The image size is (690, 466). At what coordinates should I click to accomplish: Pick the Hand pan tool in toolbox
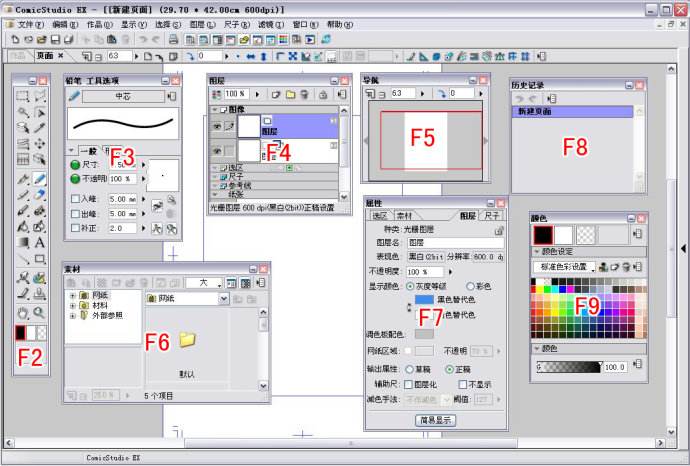[x=22, y=312]
